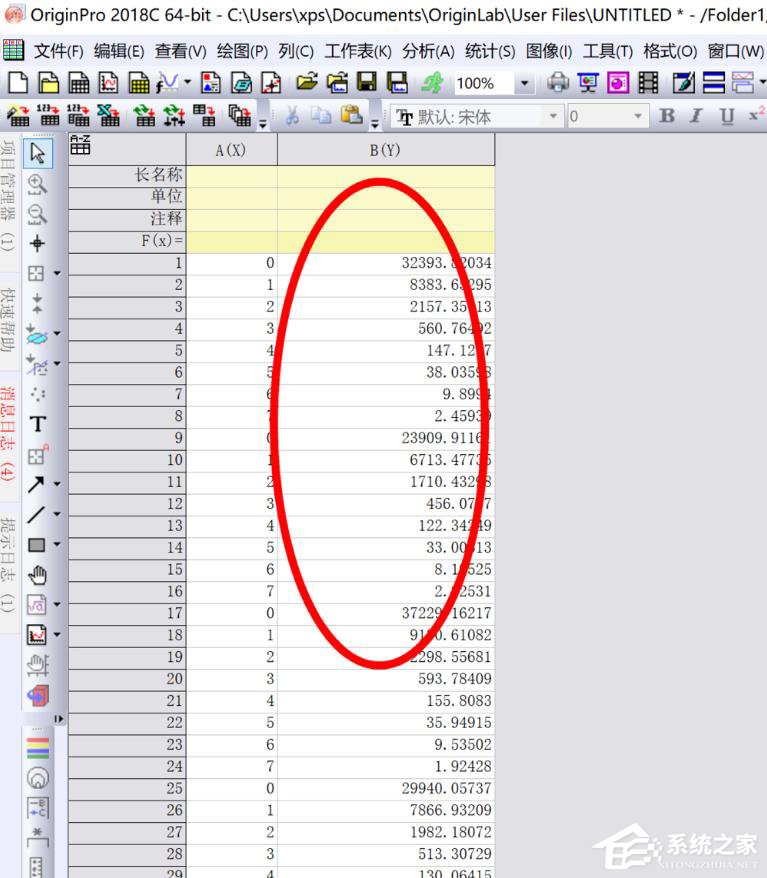The image size is (767, 878).
Task: Click the yellow F(x)= cell of column B
Action: (x=386, y=241)
